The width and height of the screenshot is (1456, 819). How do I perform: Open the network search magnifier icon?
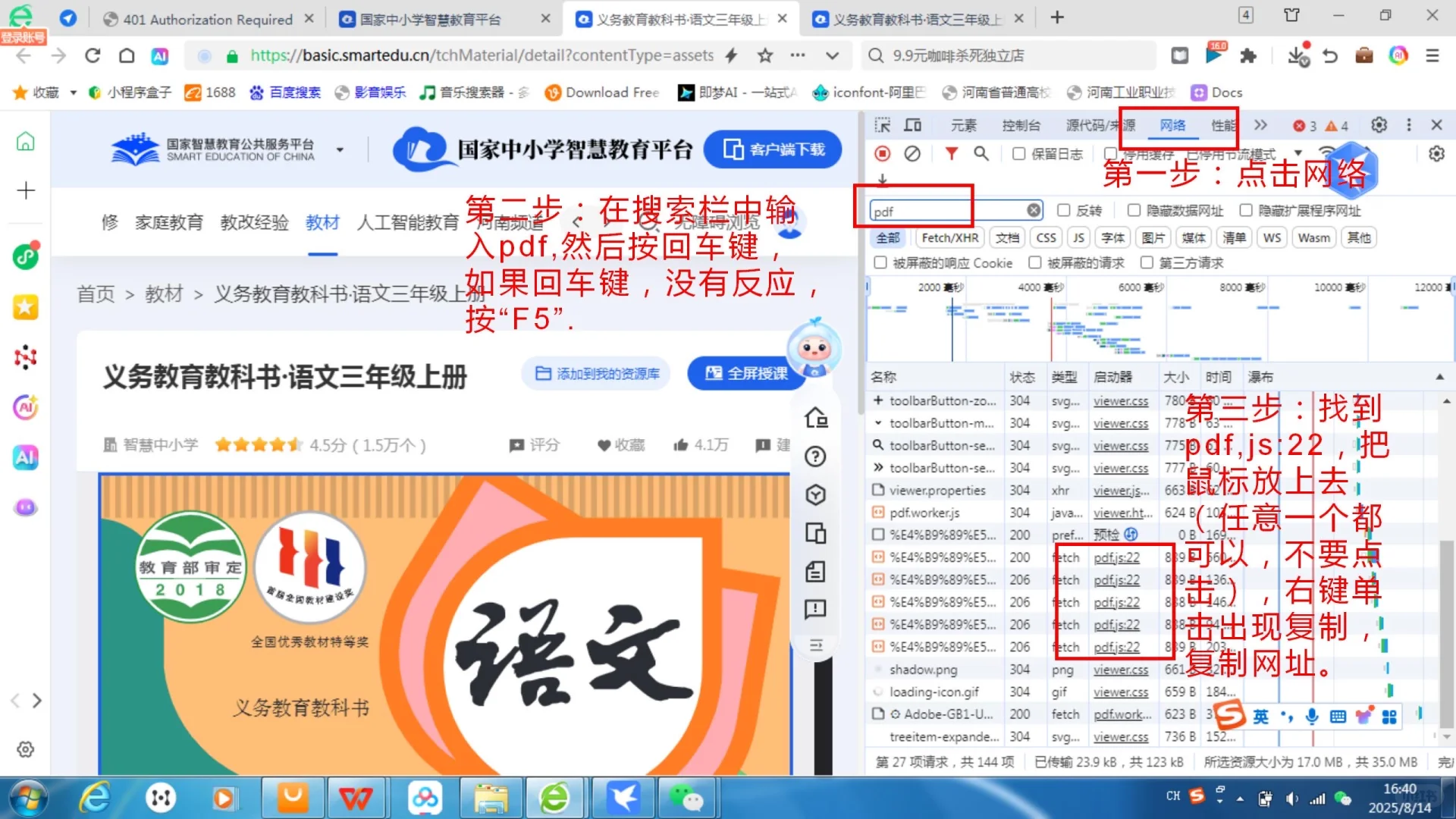click(981, 154)
